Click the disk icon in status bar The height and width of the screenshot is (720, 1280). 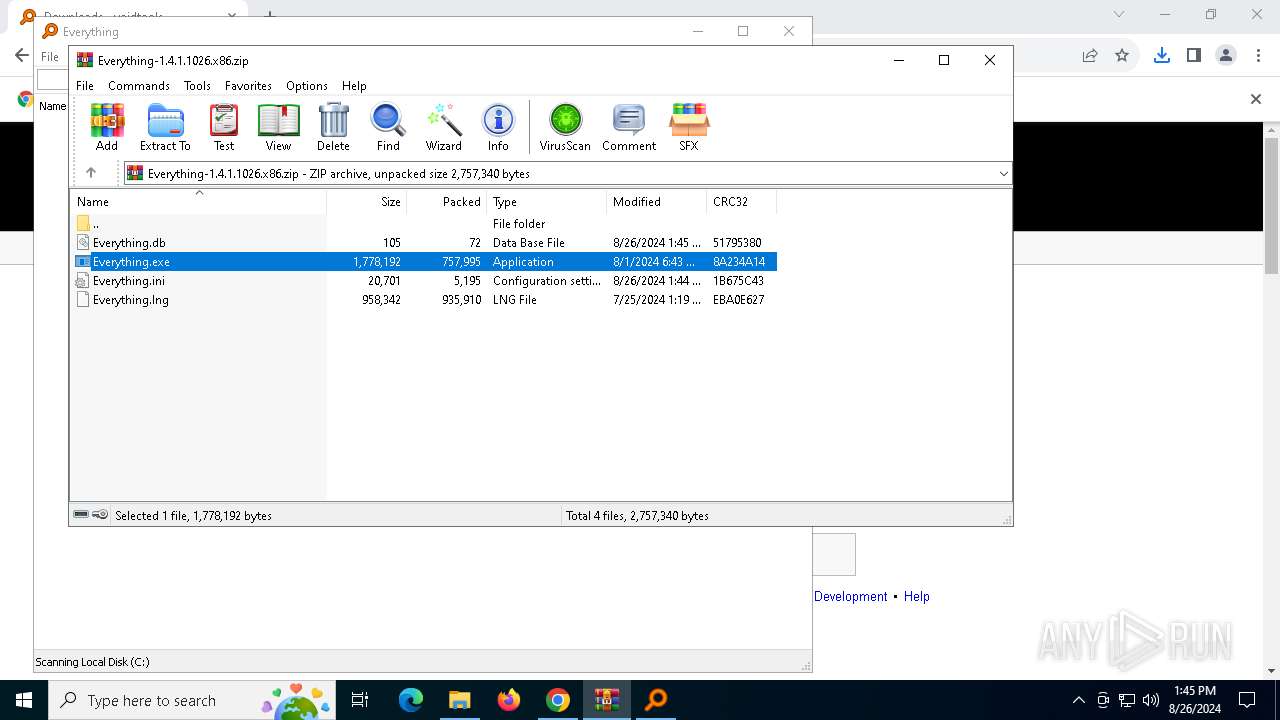pos(81,515)
